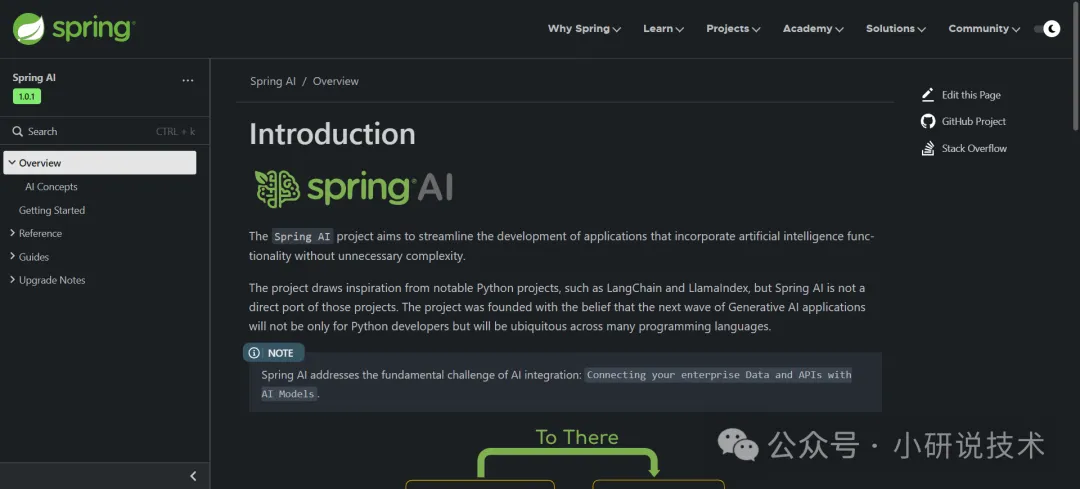
Task: Click the Spring AI brain logo image
Action: tap(353, 189)
